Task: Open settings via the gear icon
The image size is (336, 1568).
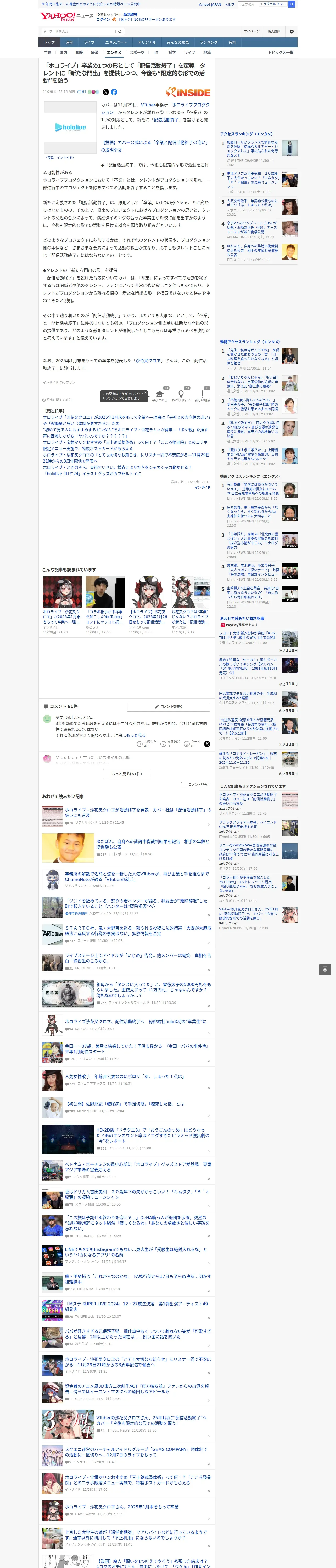Action: point(292,32)
